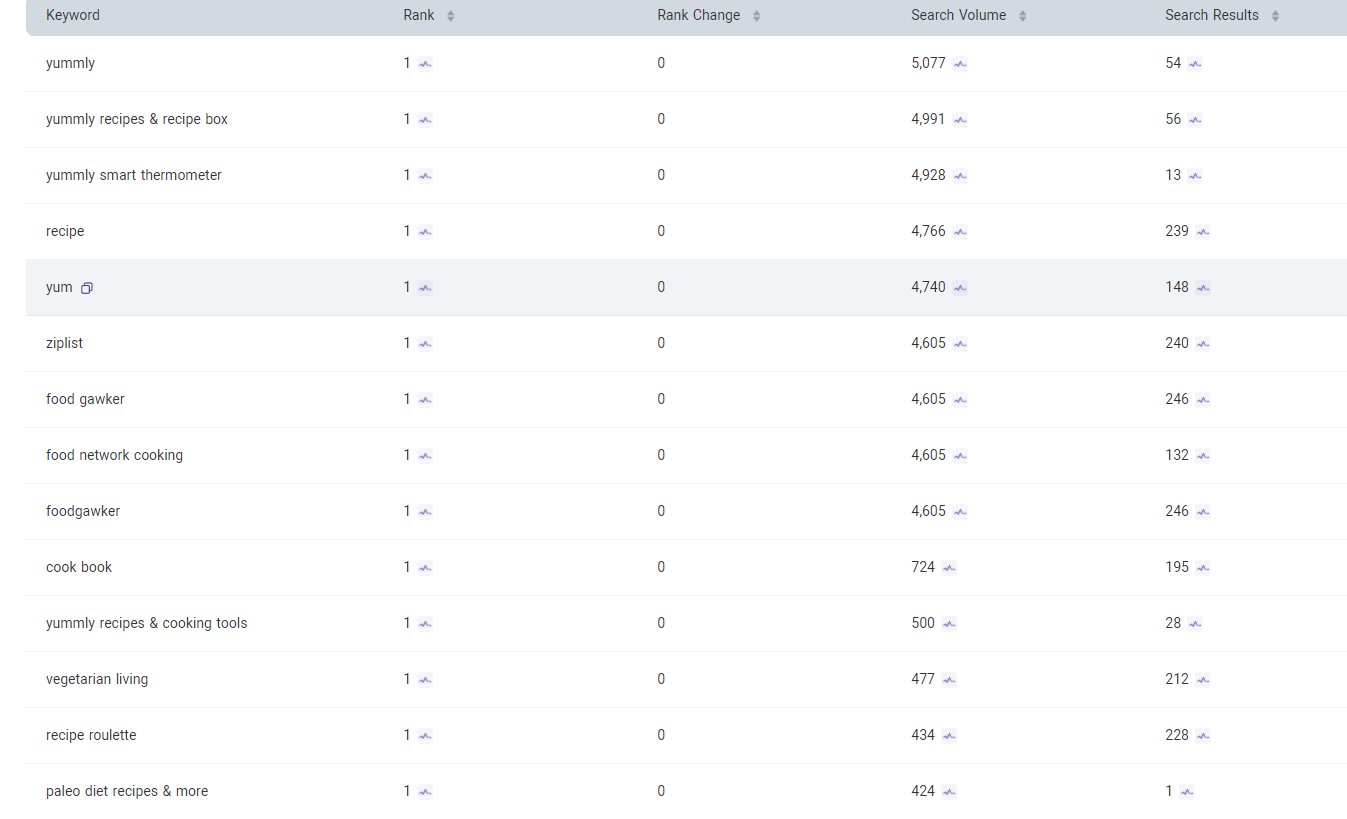Sort by Rank Change column arrows

(757, 16)
